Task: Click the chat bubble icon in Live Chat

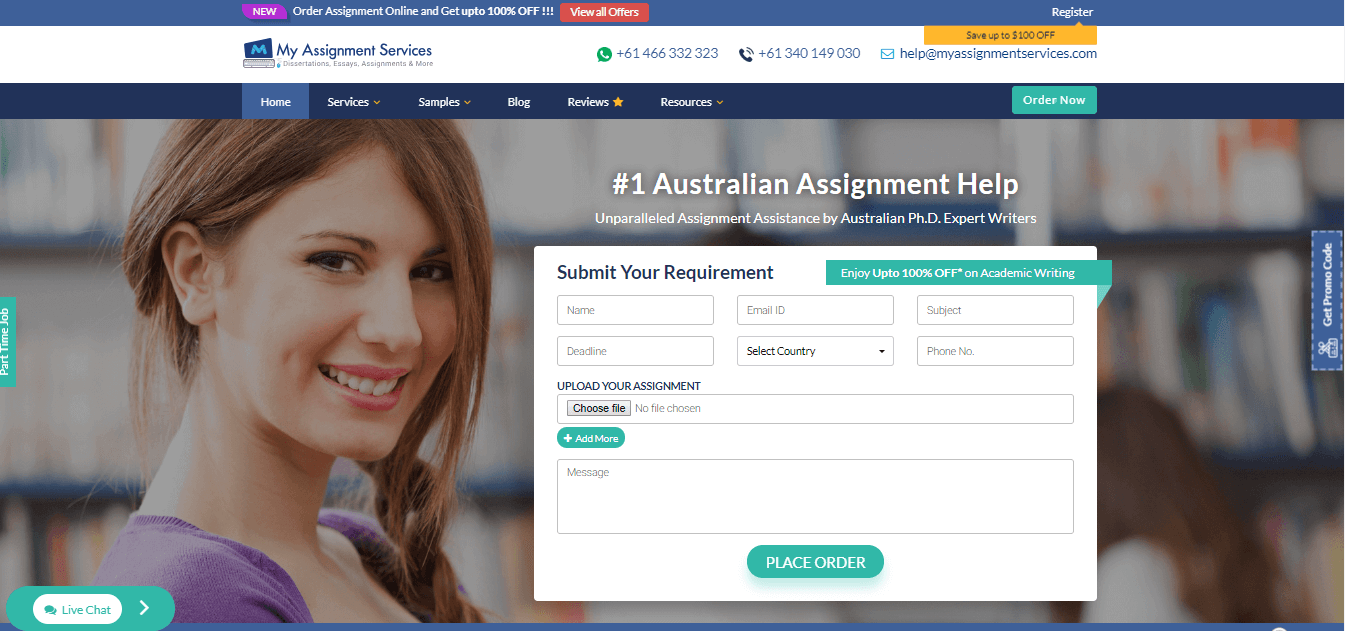Action: (50, 610)
